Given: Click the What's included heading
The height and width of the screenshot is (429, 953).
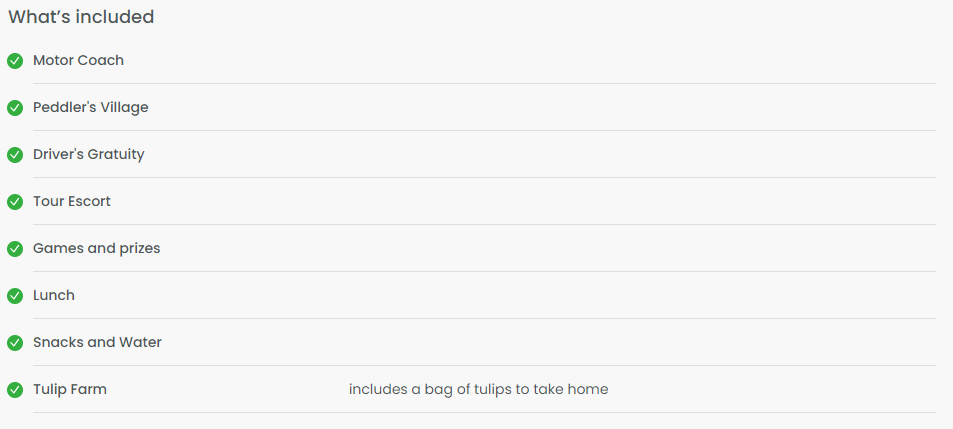Looking at the screenshot, I should coord(81,17).
